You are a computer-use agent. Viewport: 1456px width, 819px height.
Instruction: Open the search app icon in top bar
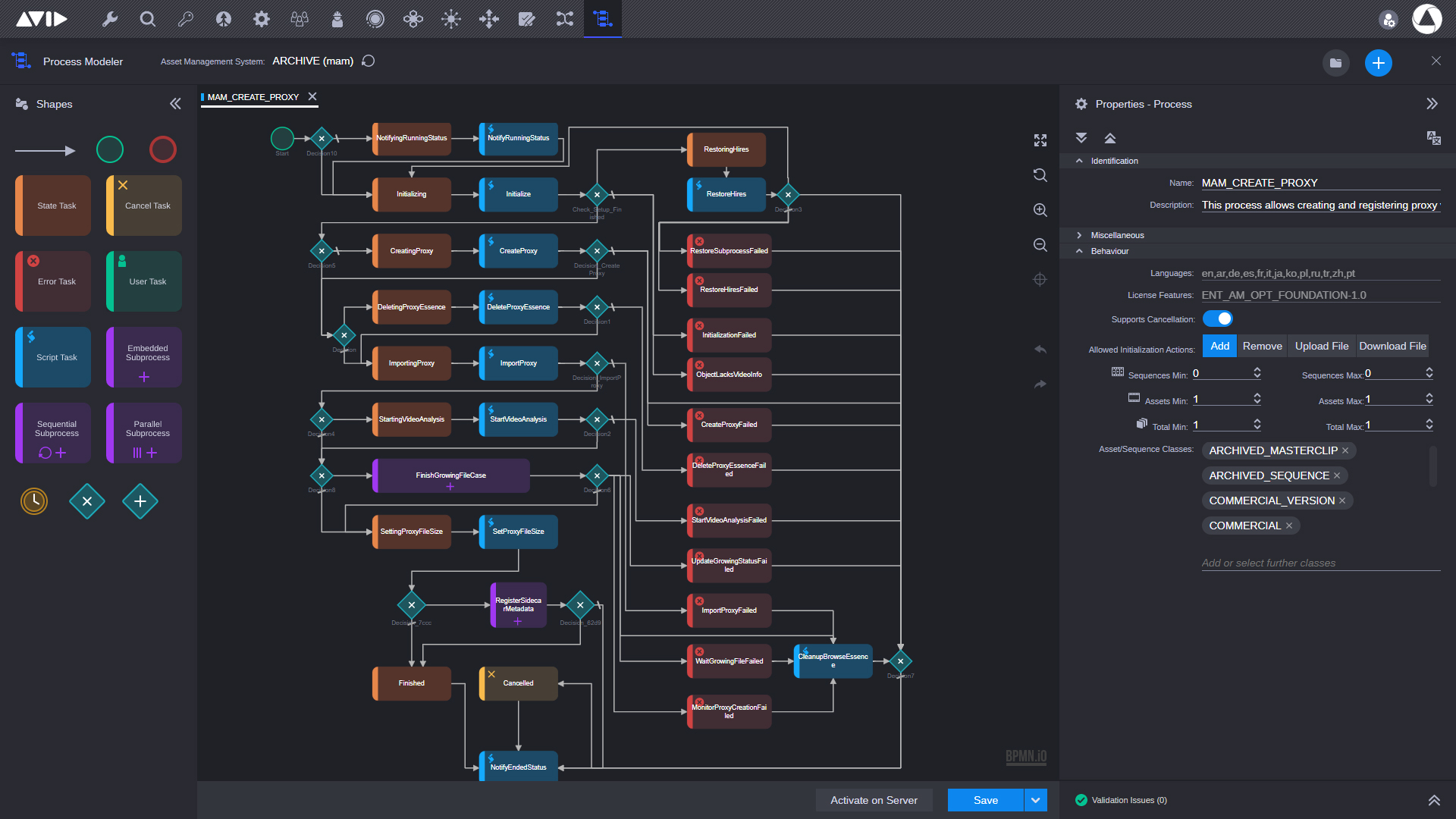point(148,19)
